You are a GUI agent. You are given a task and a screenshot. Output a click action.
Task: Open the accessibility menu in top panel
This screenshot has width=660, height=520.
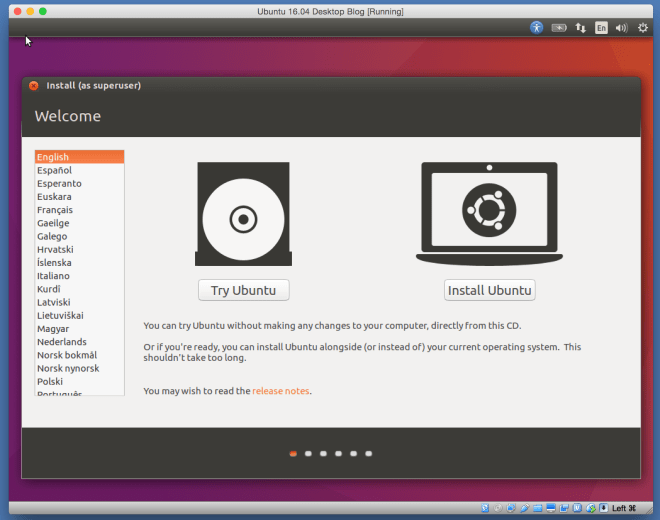(x=537, y=28)
